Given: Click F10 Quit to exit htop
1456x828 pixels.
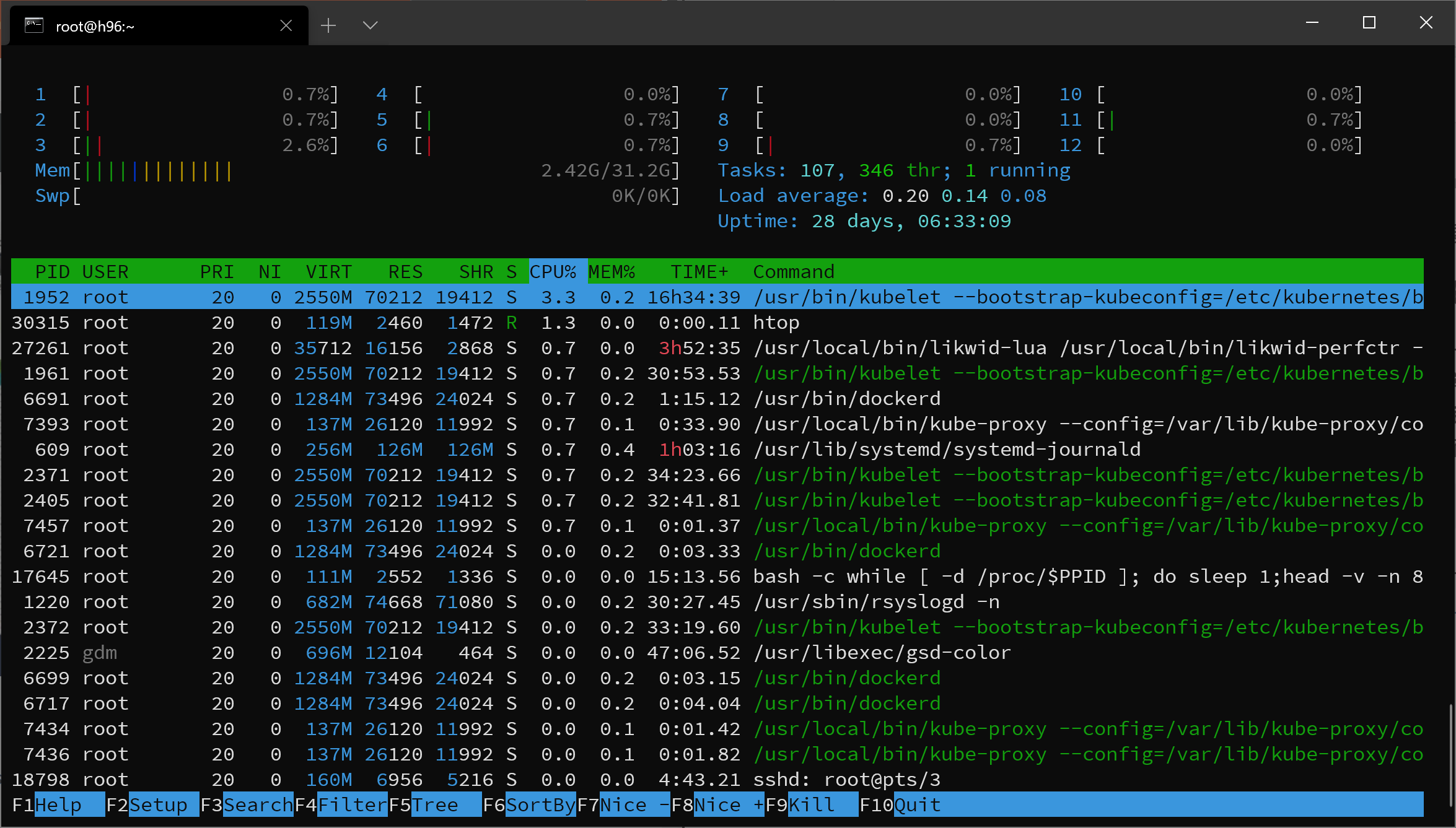Looking at the screenshot, I should point(917,804).
